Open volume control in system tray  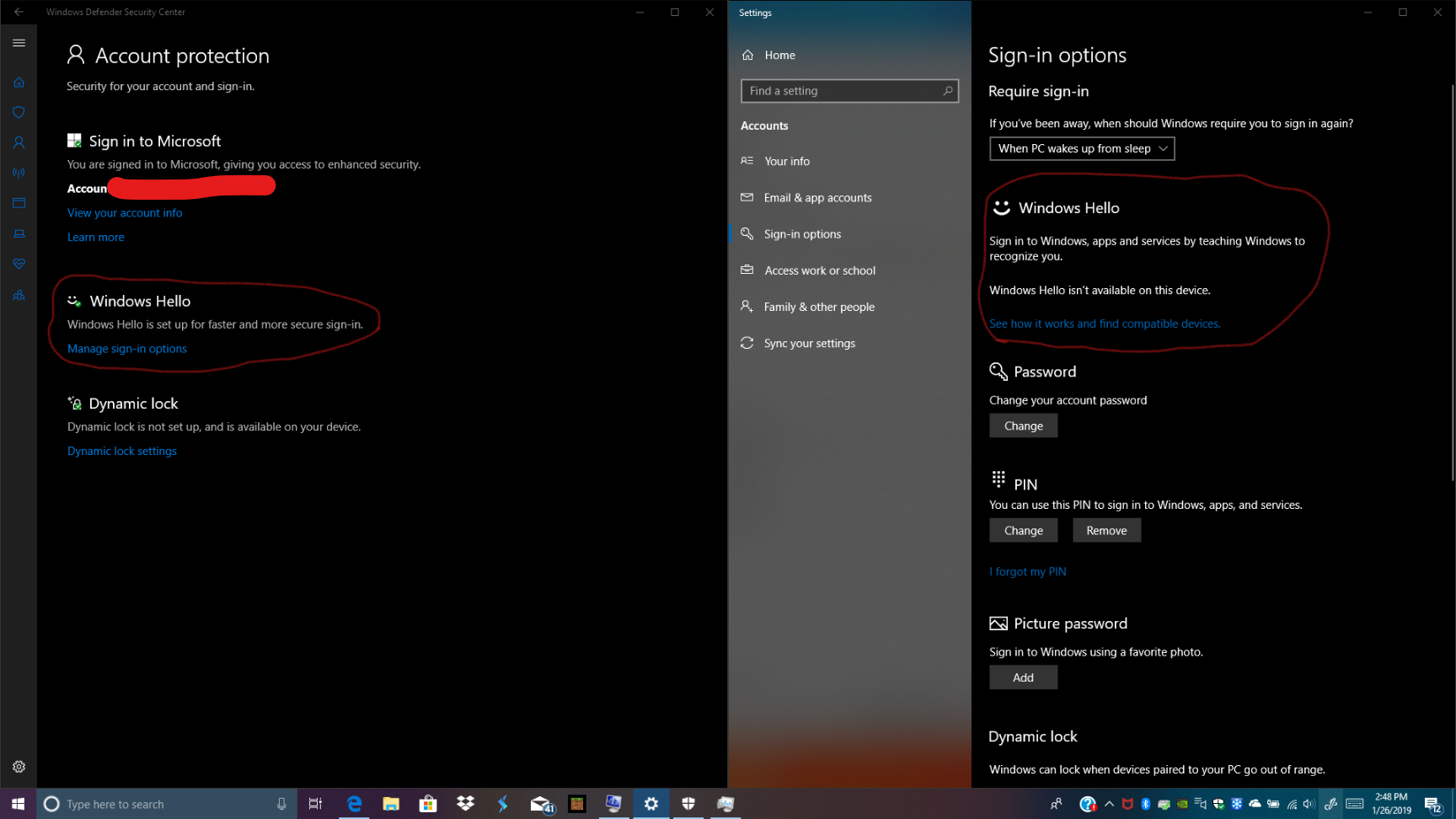pos(1309,804)
